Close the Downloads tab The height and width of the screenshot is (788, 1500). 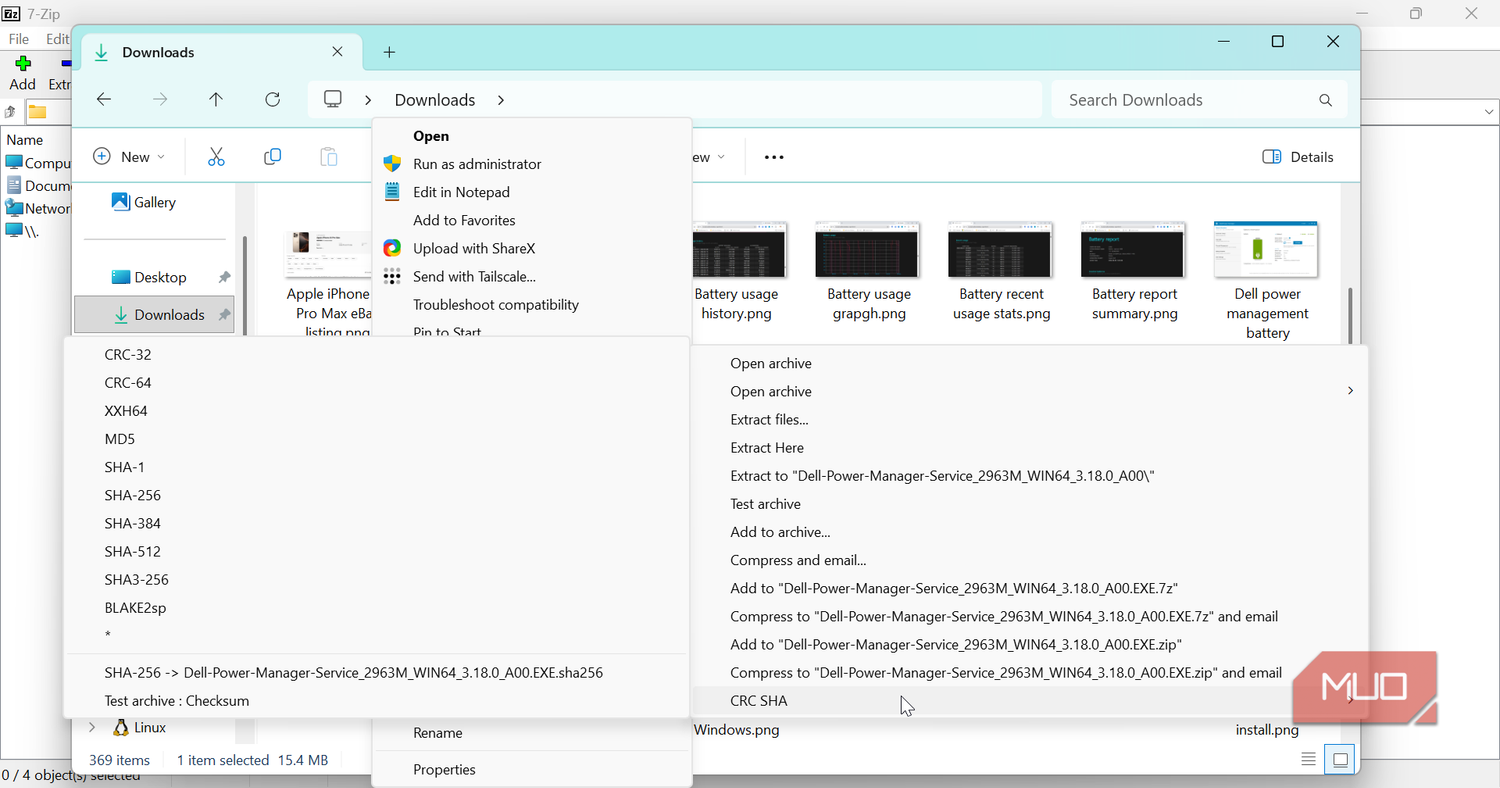pos(338,52)
